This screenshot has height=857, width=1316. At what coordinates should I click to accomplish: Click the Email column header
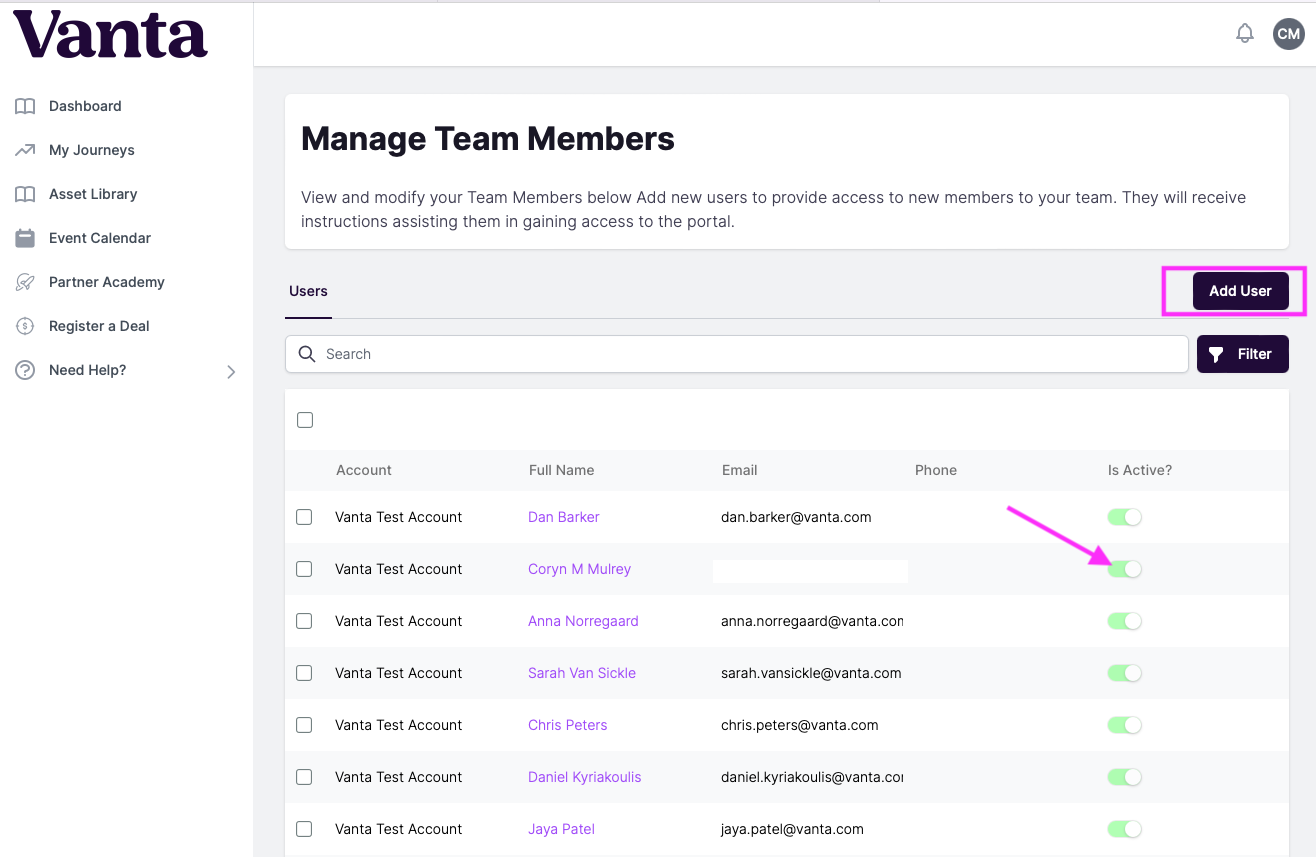(740, 470)
